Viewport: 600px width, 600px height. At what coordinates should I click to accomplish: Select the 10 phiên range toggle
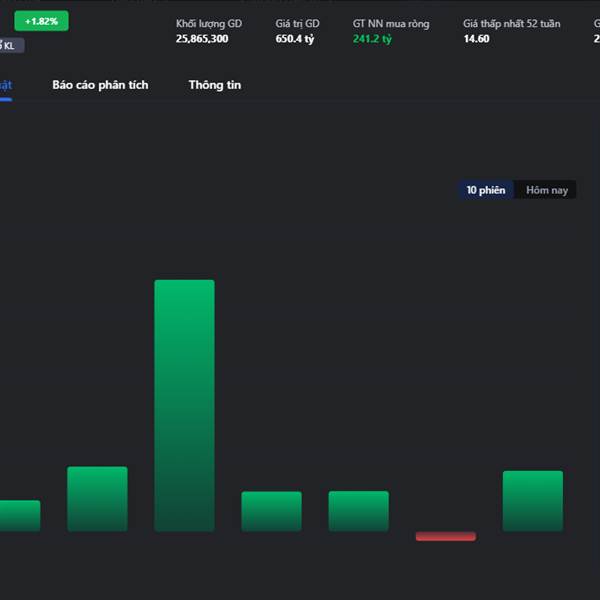click(x=486, y=190)
